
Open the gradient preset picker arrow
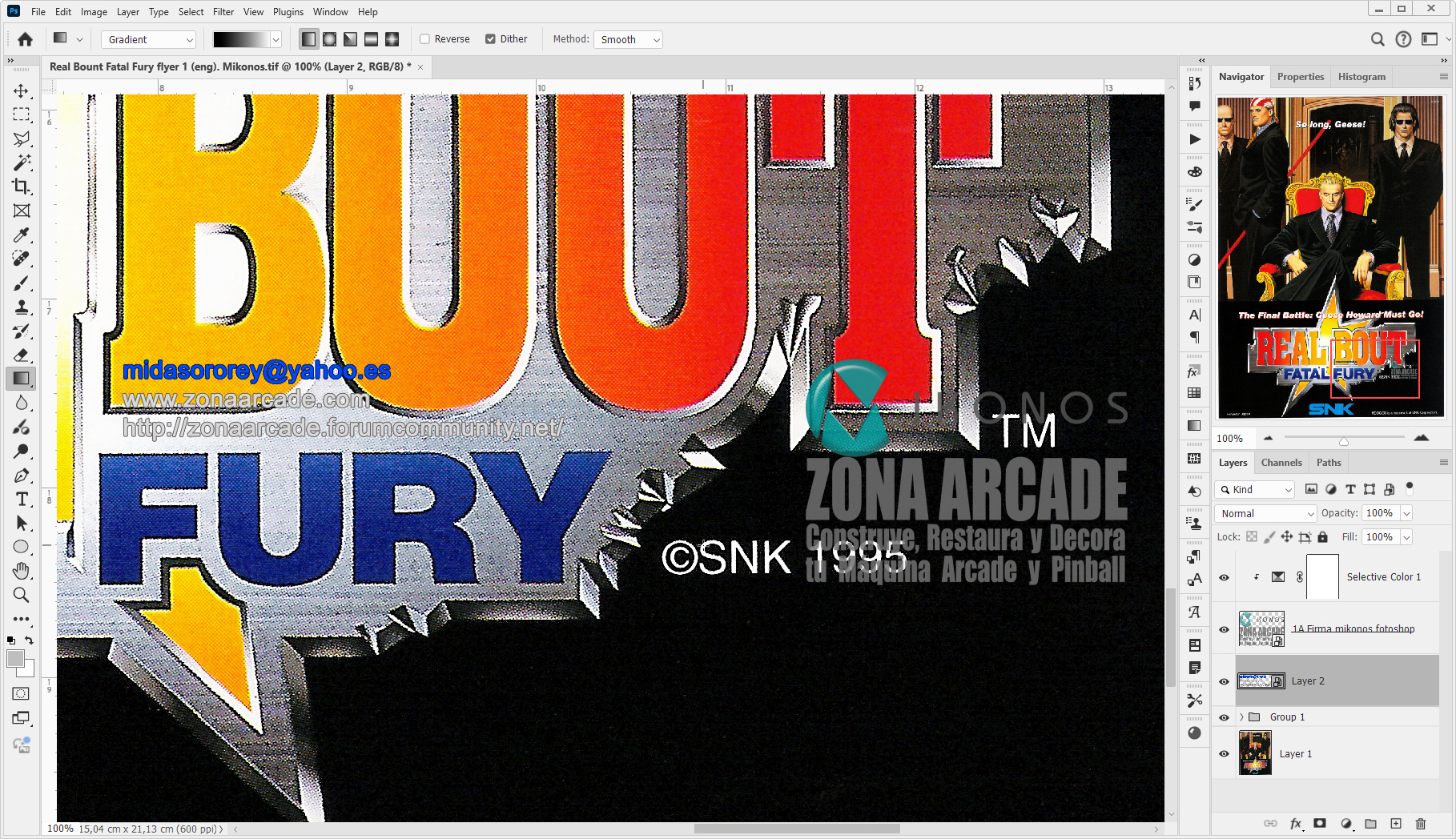coord(276,39)
